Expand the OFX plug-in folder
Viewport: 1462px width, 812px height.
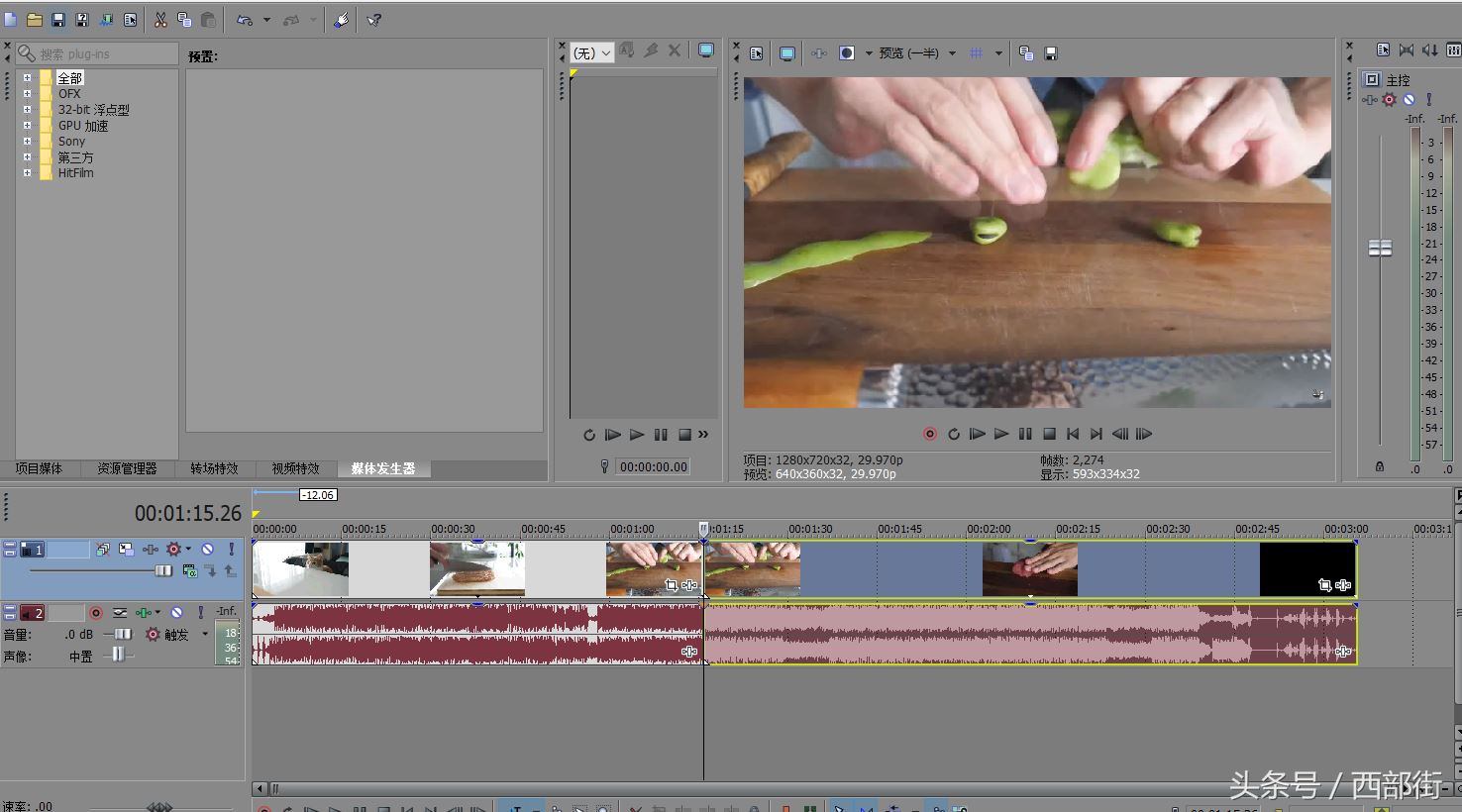coord(28,93)
